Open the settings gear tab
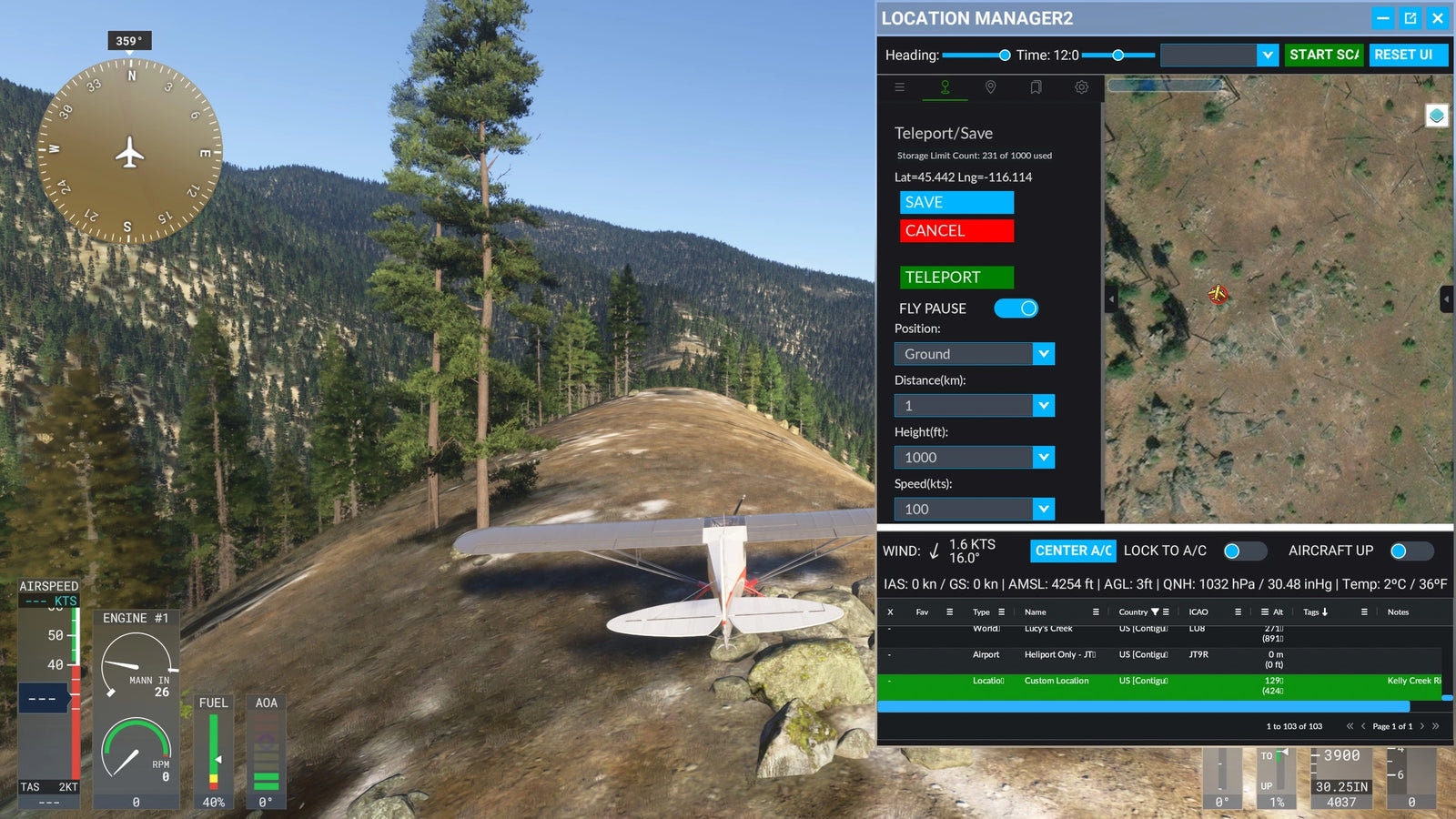This screenshot has height=819, width=1456. click(x=1081, y=87)
